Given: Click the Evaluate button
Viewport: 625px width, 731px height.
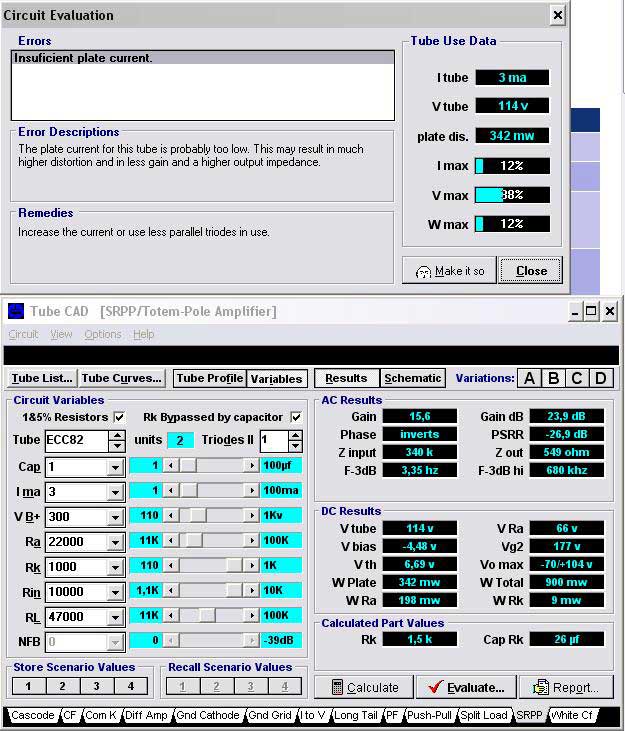Looking at the screenshot, I should [467, 687].
